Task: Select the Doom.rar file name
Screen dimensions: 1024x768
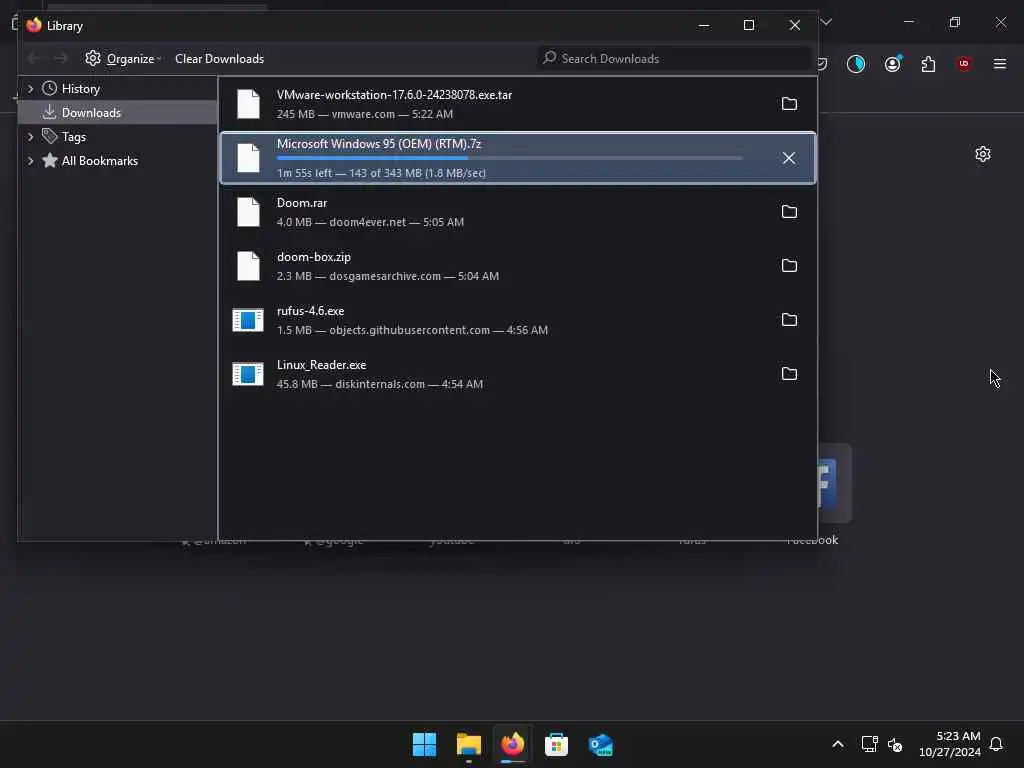Action: (x=302, y=203)
